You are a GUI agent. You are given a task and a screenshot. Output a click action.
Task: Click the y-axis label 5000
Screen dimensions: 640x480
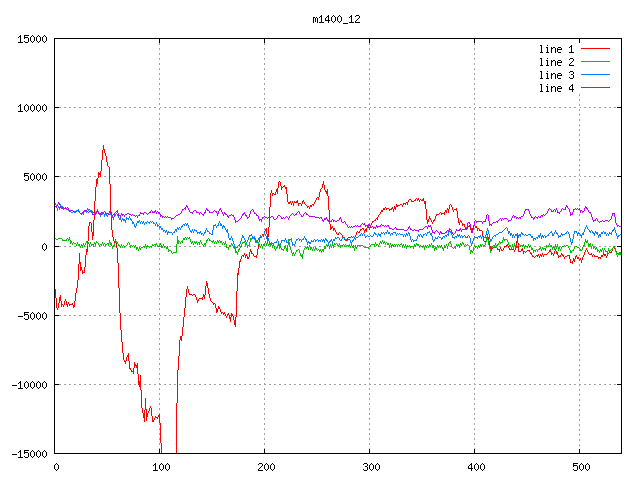pyautogui.click(x=35, y=178)
